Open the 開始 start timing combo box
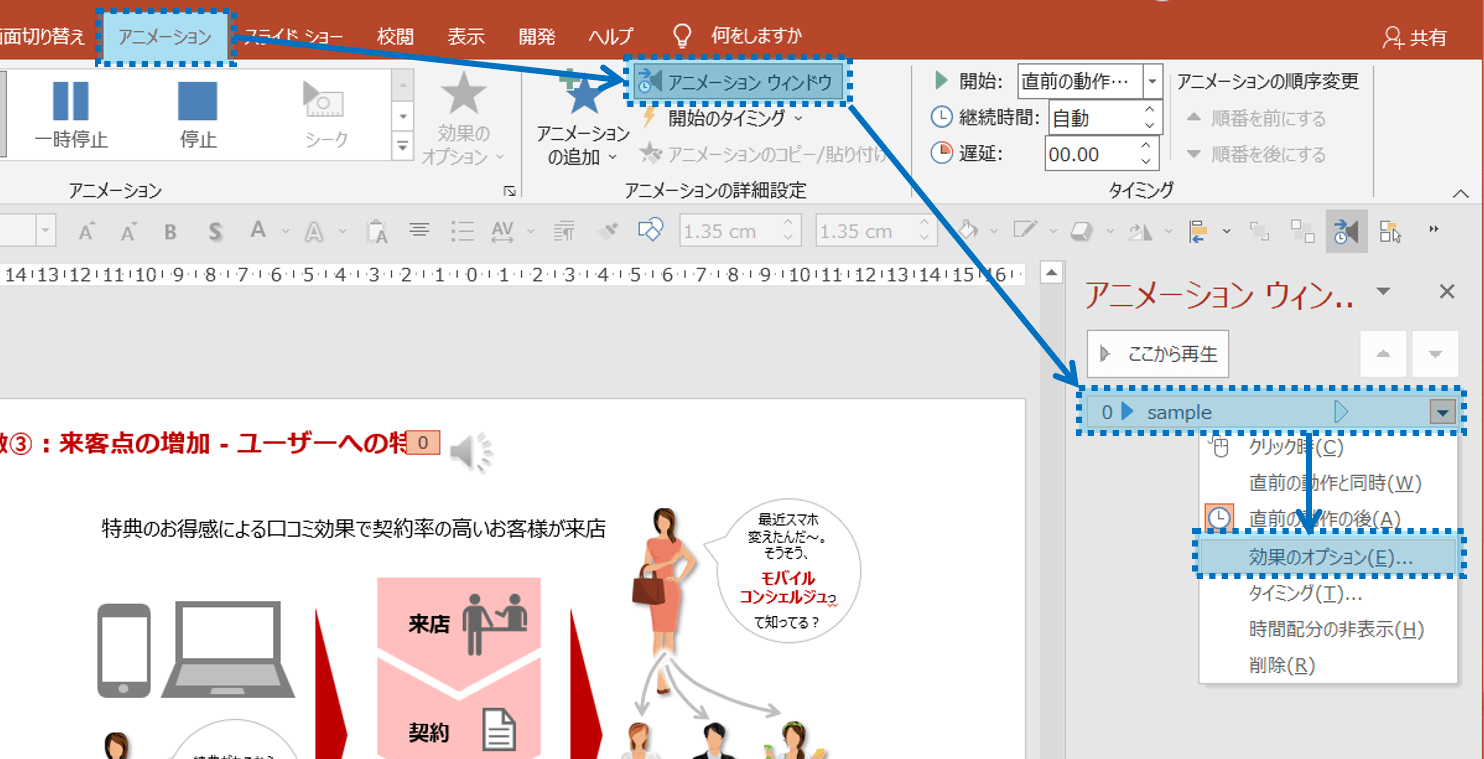The height and width of the screenshot is (759, 1484). tap(1090, 81)
